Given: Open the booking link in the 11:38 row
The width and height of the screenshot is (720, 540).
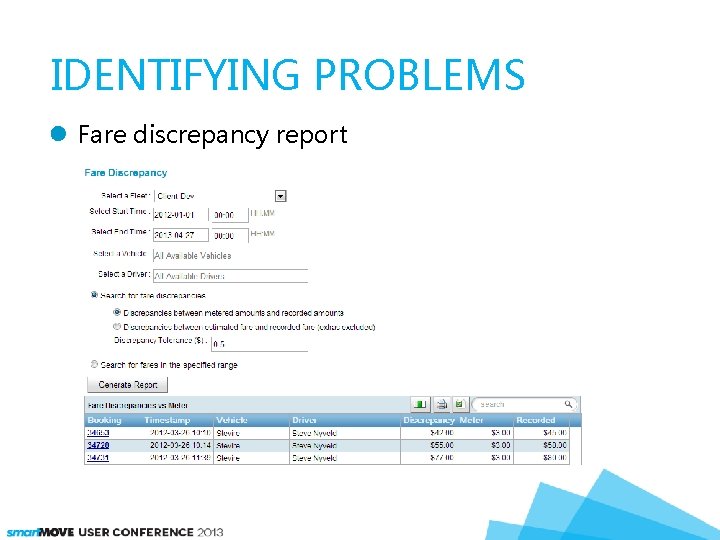Looking at the screenshot, I should (x=98, y=457).
